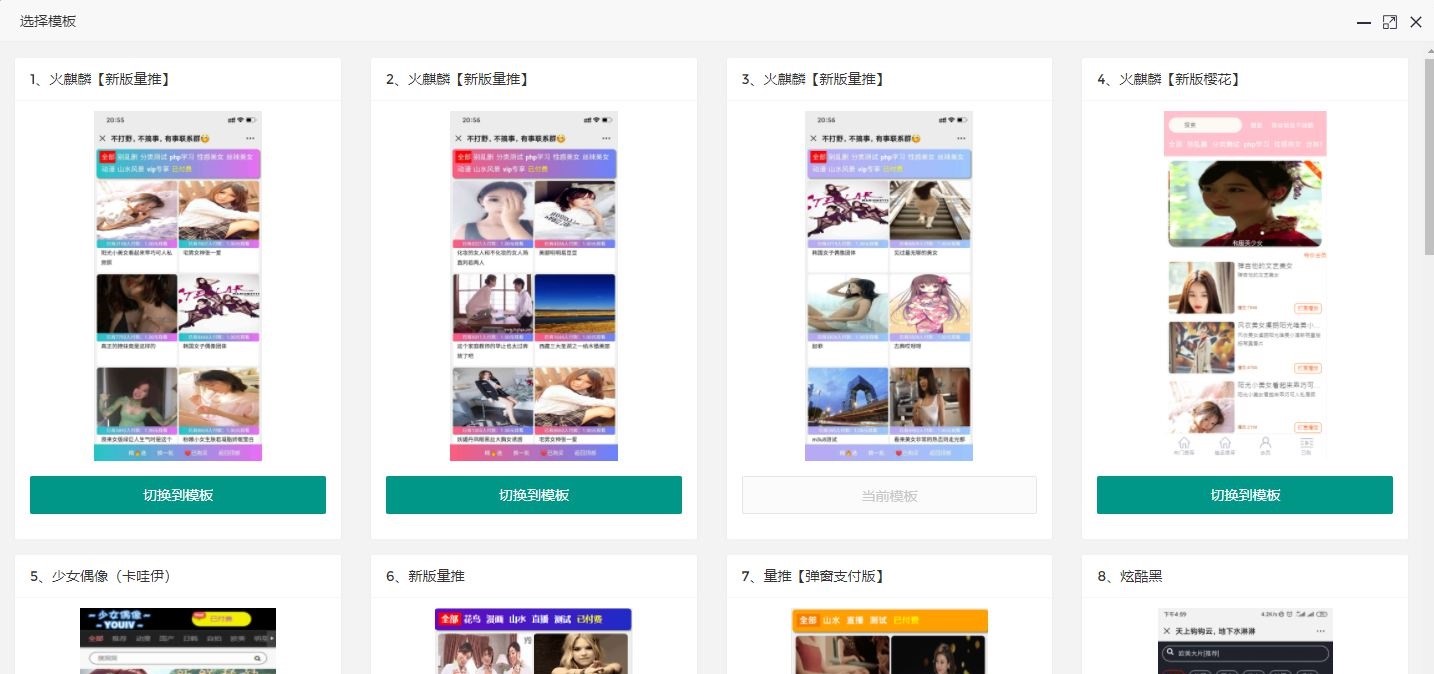The image size is (1434, 674).
Task: Click the 量推【弹窗支付版】 orange preview image
Action: [x=889, y=640]
